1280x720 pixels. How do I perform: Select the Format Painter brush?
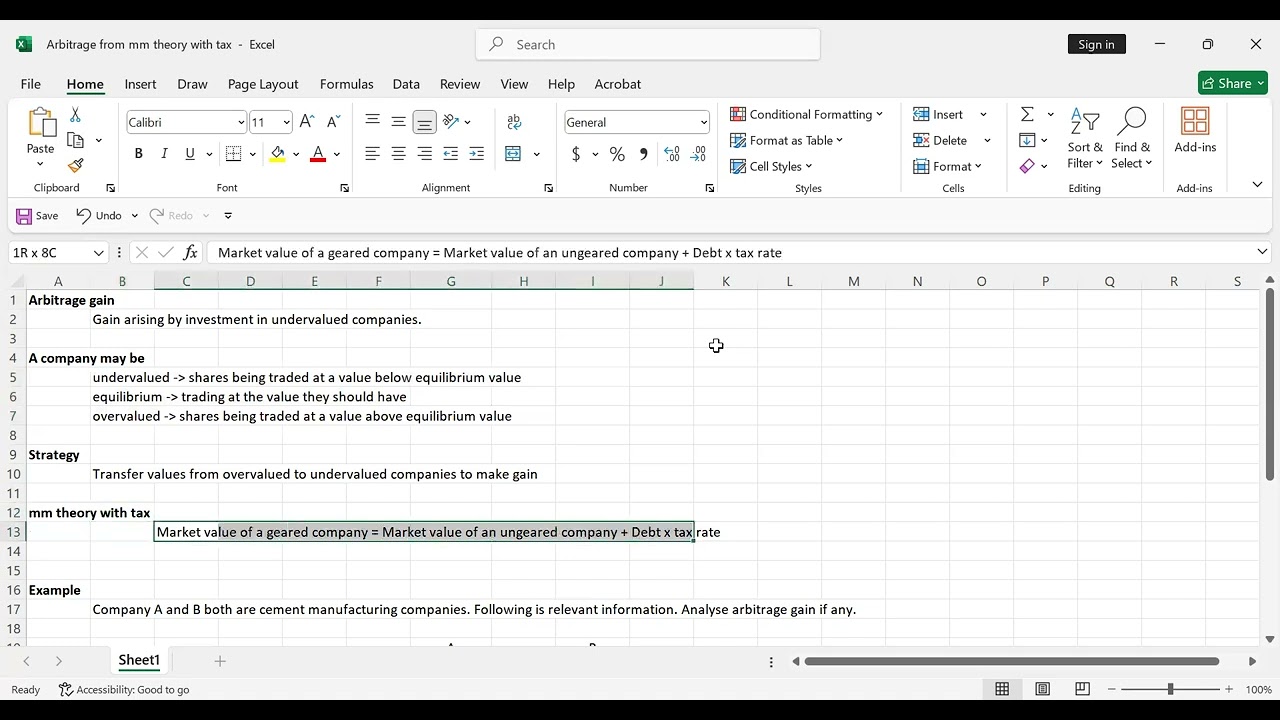(75, 165)
